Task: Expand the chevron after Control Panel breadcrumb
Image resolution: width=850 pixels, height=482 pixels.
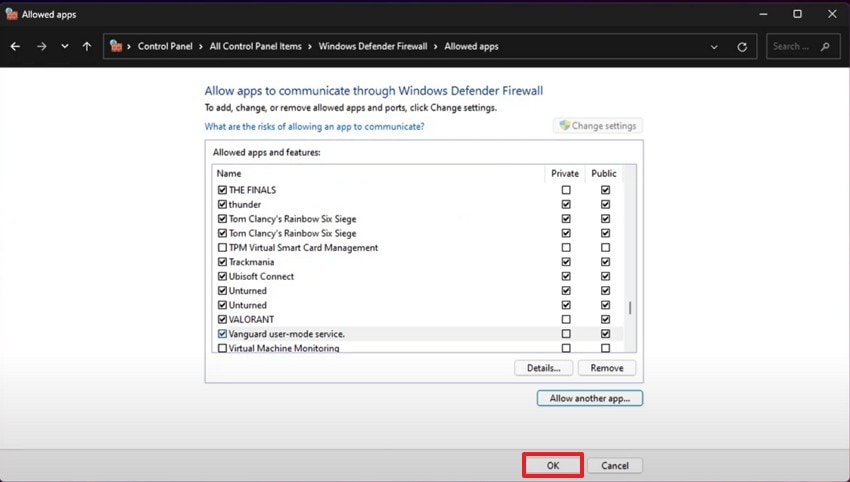Action: (203, 46)
